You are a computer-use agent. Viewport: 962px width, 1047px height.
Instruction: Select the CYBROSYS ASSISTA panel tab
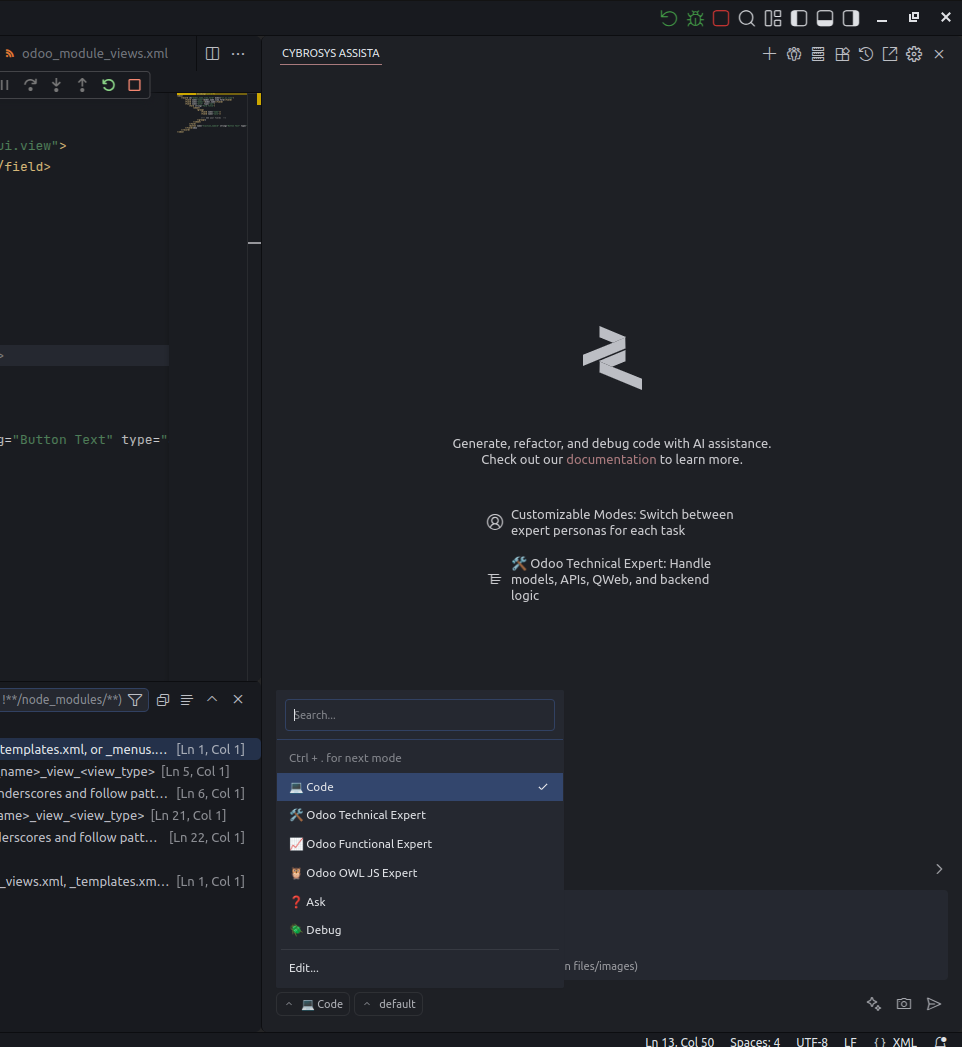[330, 53]
